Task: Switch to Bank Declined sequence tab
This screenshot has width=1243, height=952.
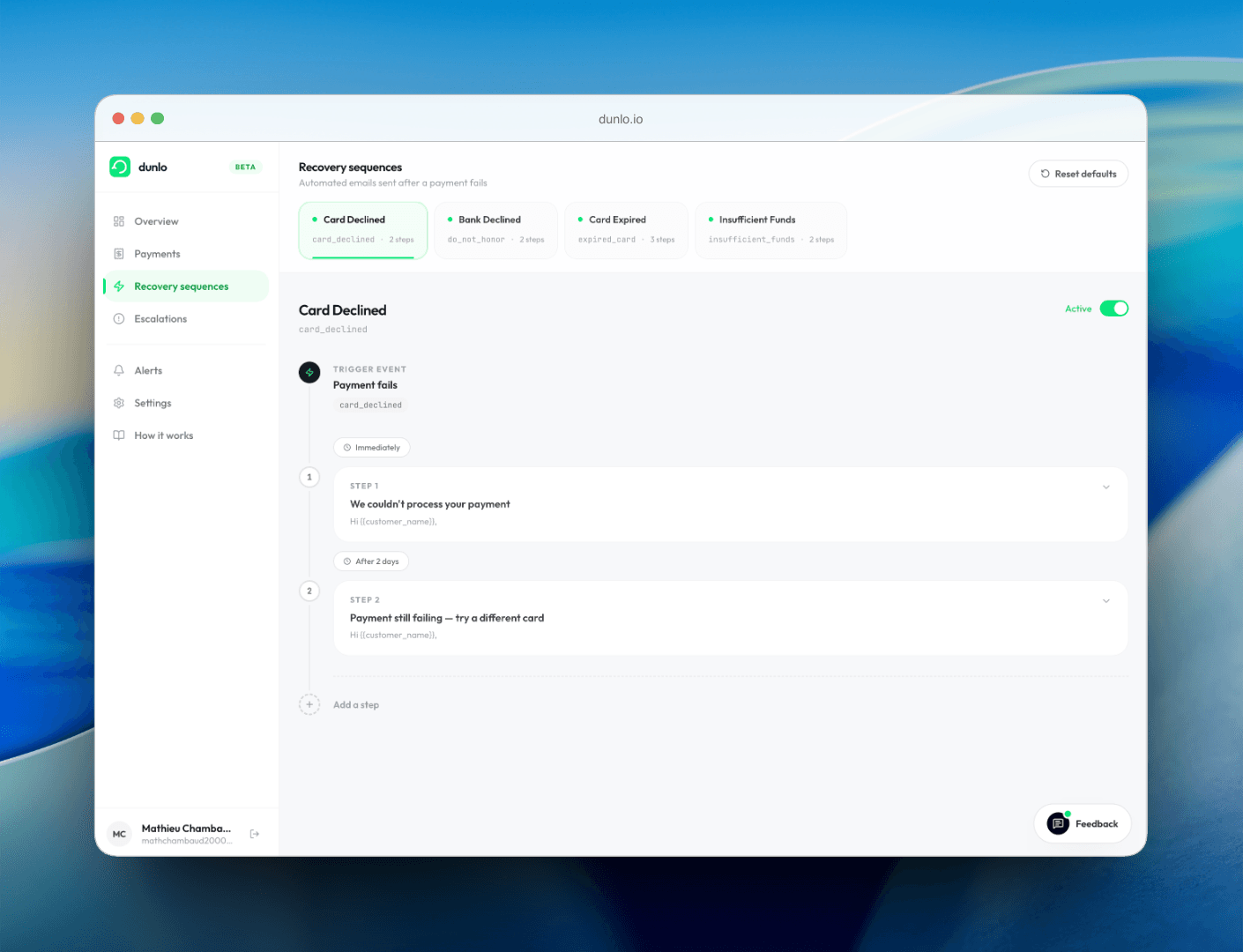Action: pyautogui.click(x=496, y=230)
